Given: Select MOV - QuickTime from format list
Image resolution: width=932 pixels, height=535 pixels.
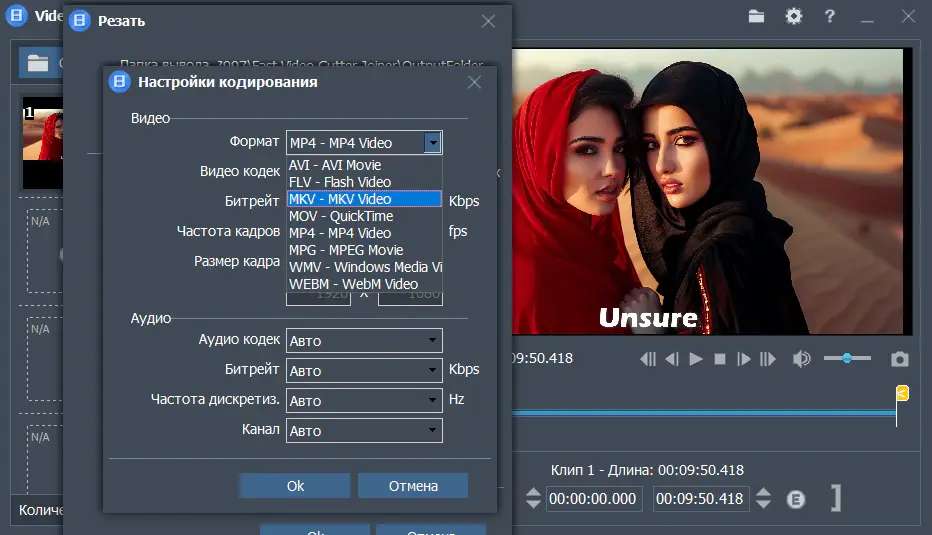Looking at the screenshot, I should click(341, 216).
